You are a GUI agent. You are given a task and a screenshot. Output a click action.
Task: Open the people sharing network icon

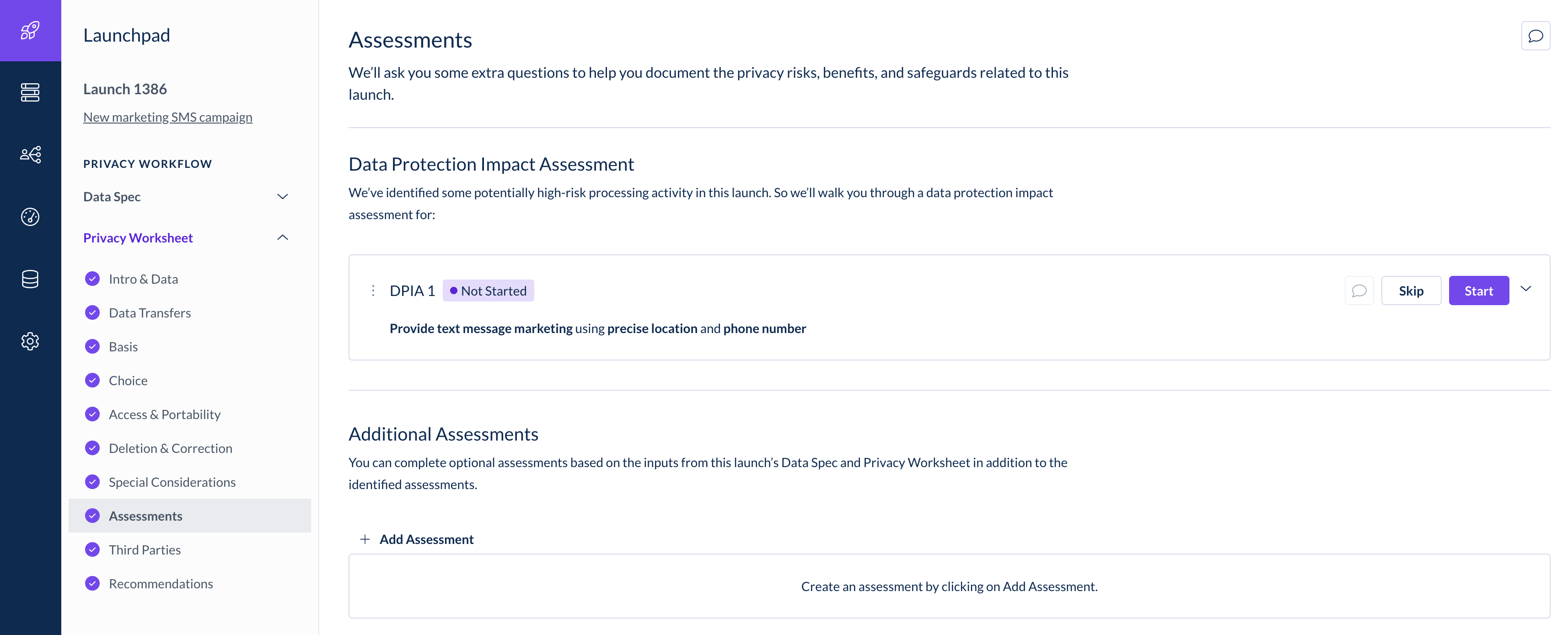coord(31,155)
